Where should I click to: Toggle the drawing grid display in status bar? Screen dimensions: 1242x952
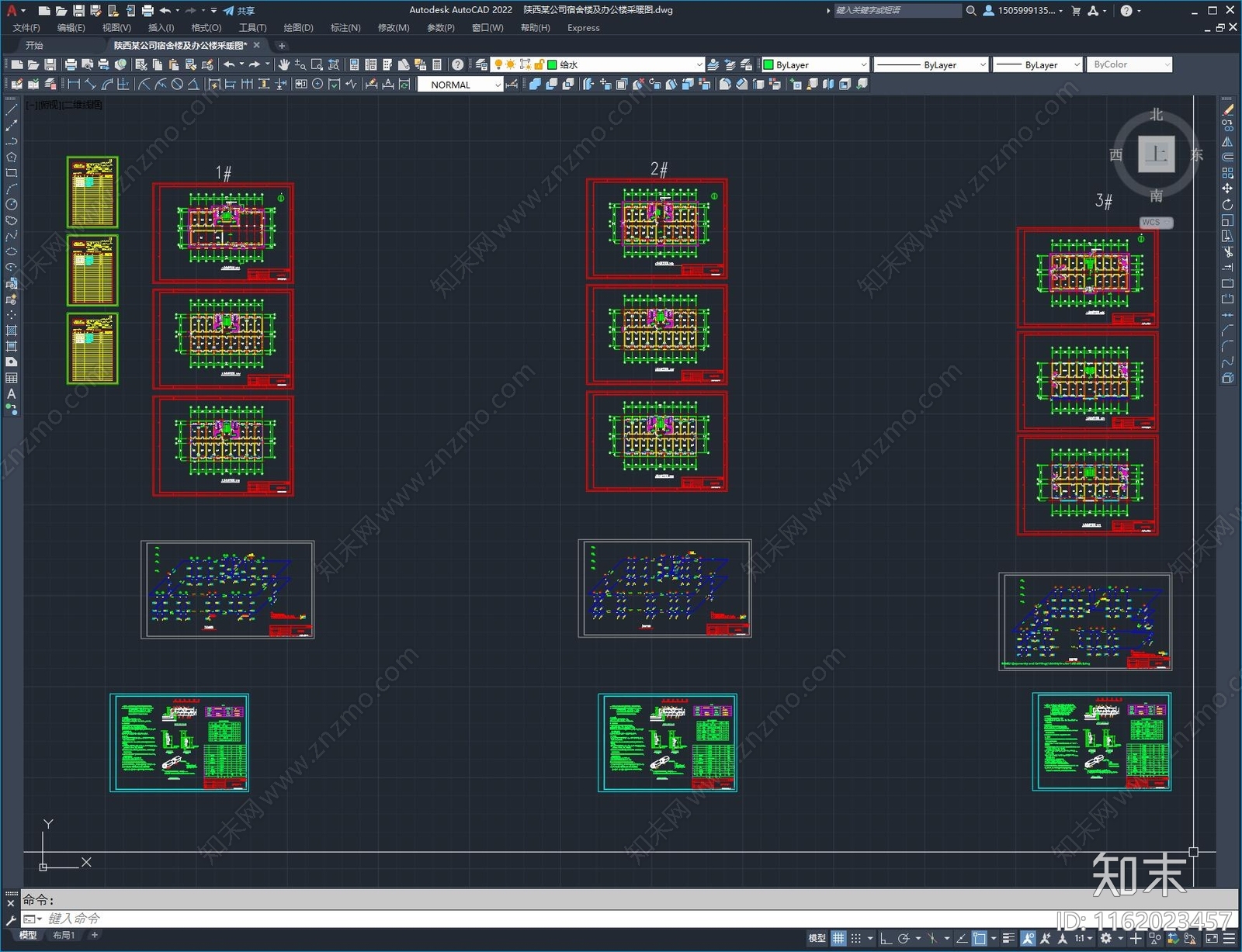[838, 938]
